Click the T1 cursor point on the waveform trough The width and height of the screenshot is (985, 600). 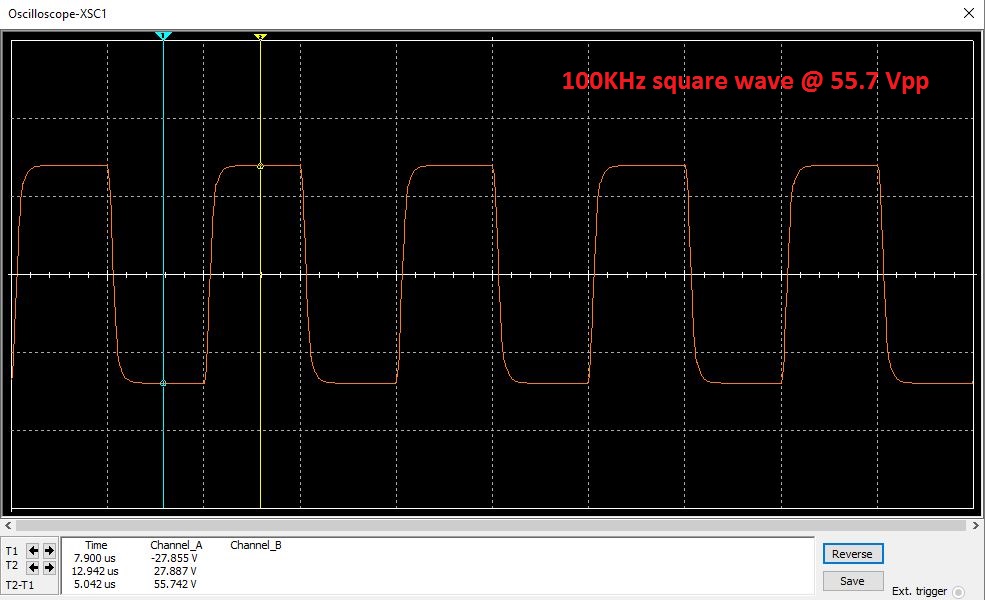[x=163, y=383]
